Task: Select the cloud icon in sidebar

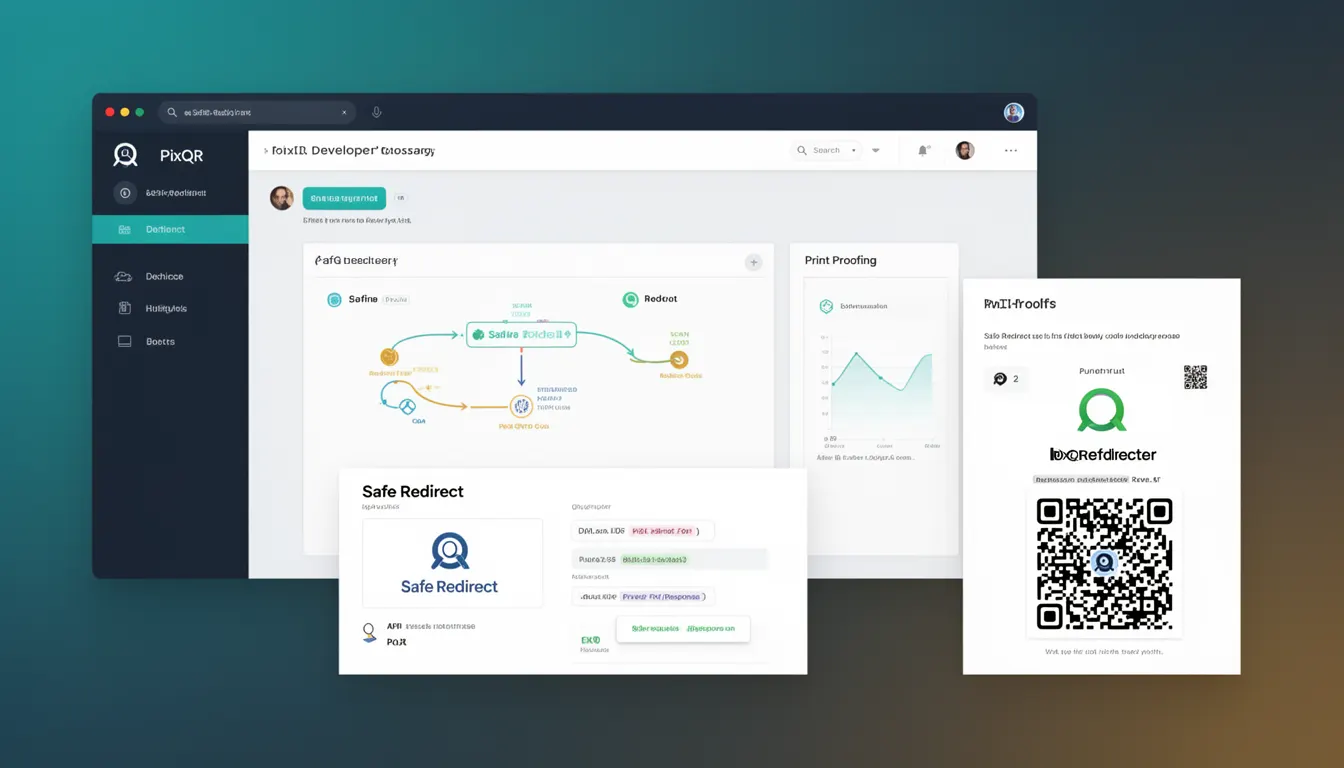Action: pyautogui.click(x=124, y=276)
